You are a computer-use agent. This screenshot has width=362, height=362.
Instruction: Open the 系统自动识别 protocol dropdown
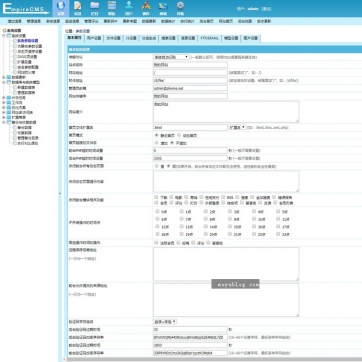pyautogui.click(x=171, y=57)
